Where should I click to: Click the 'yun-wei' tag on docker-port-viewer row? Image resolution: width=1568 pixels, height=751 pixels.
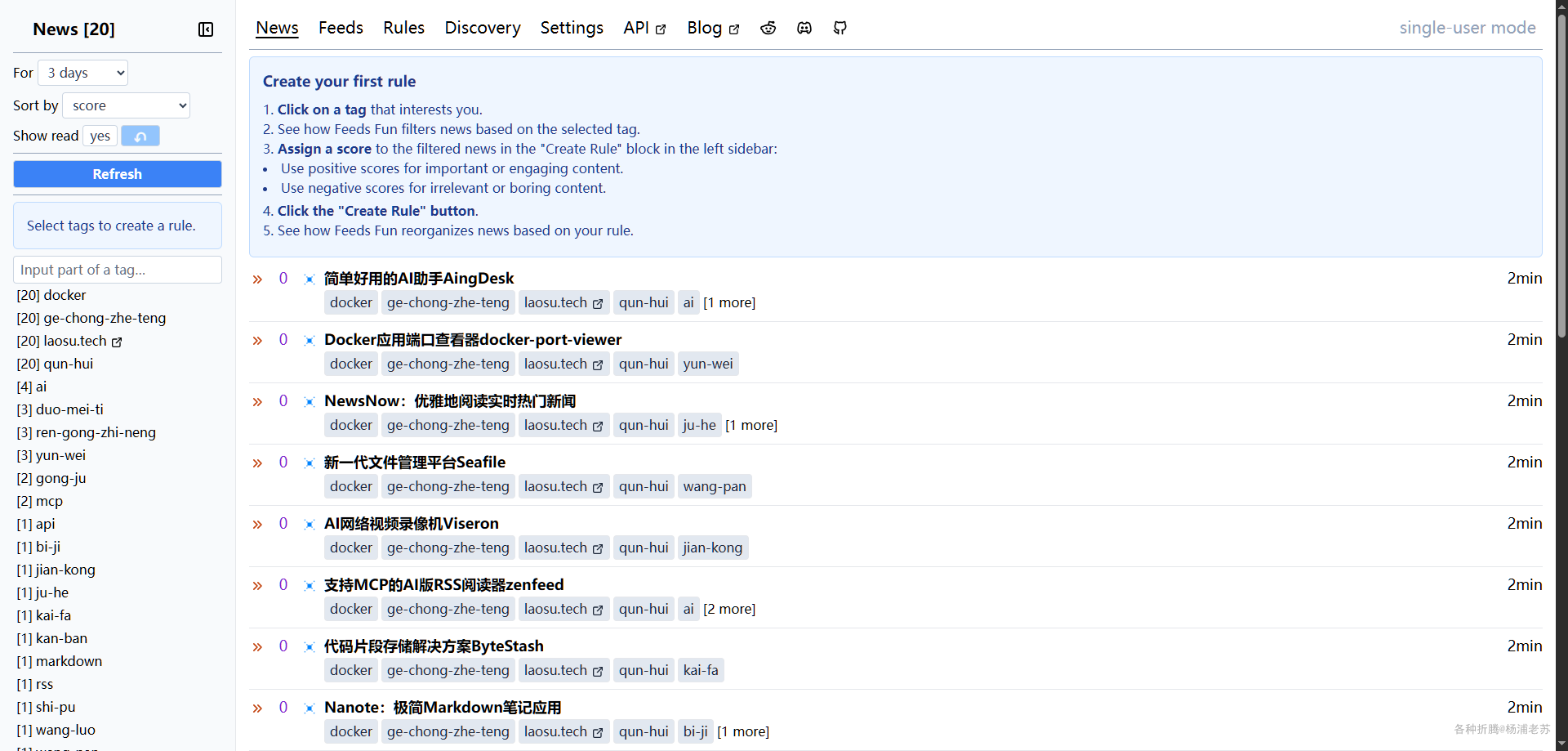coord(708,364)
